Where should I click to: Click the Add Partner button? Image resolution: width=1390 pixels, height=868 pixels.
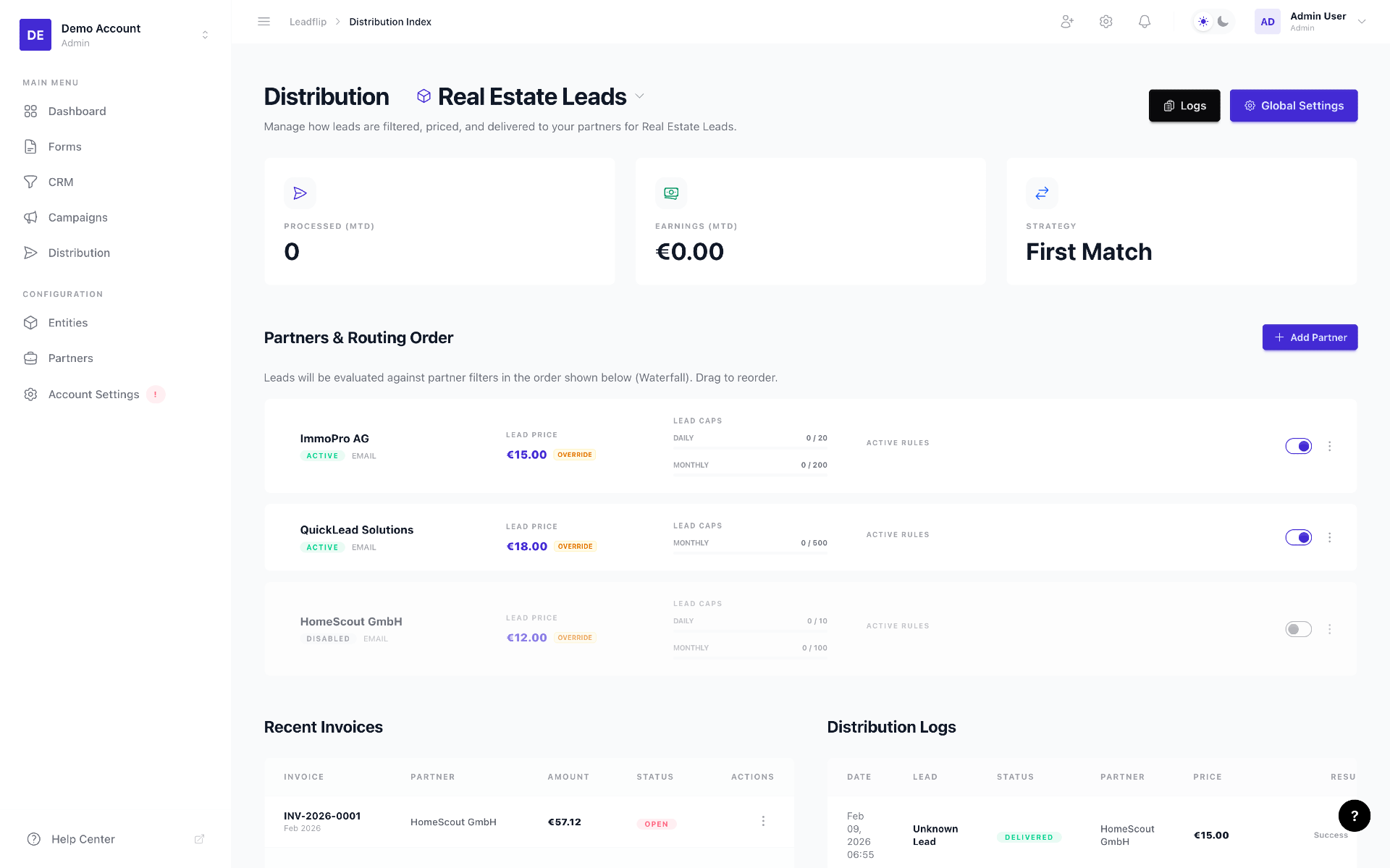point(1310,337)
